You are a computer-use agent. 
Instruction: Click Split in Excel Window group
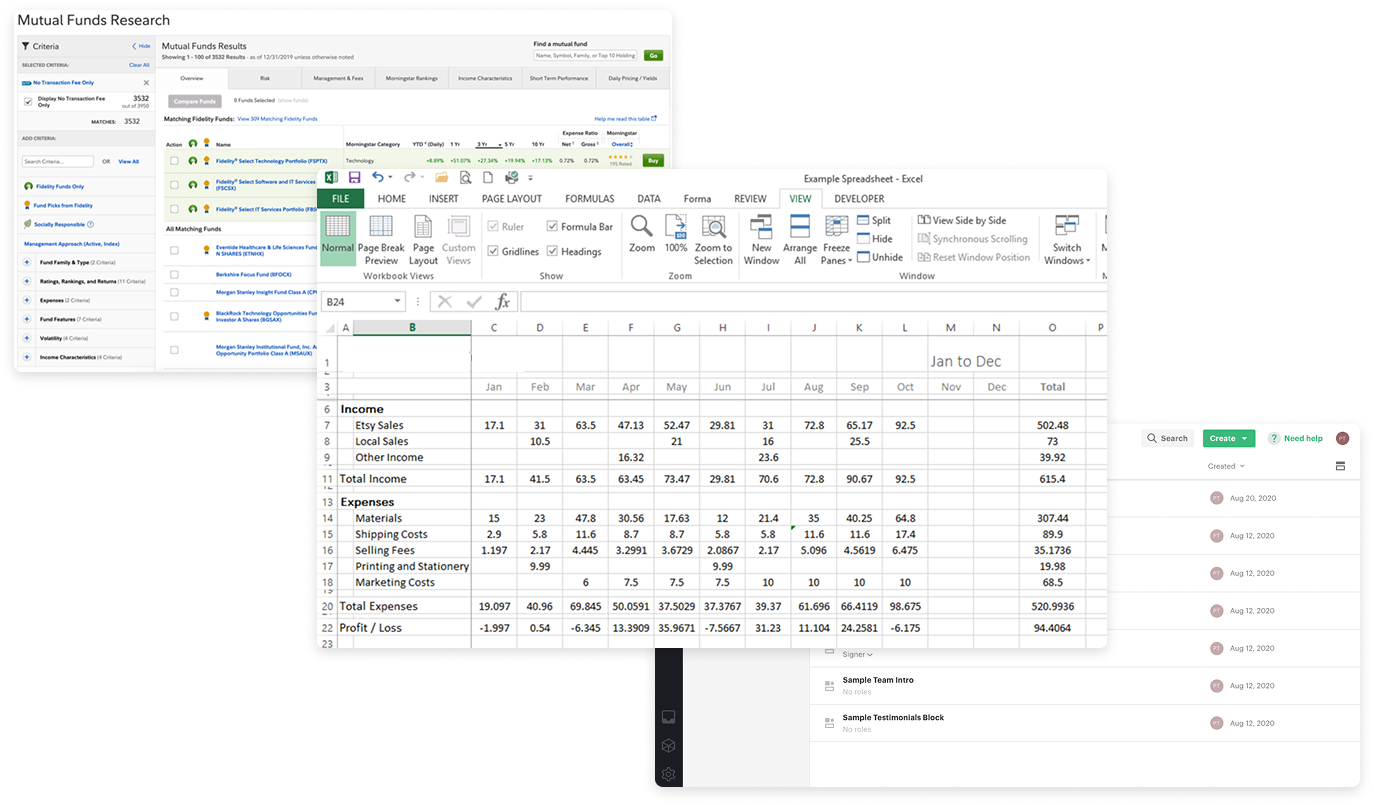873,221
